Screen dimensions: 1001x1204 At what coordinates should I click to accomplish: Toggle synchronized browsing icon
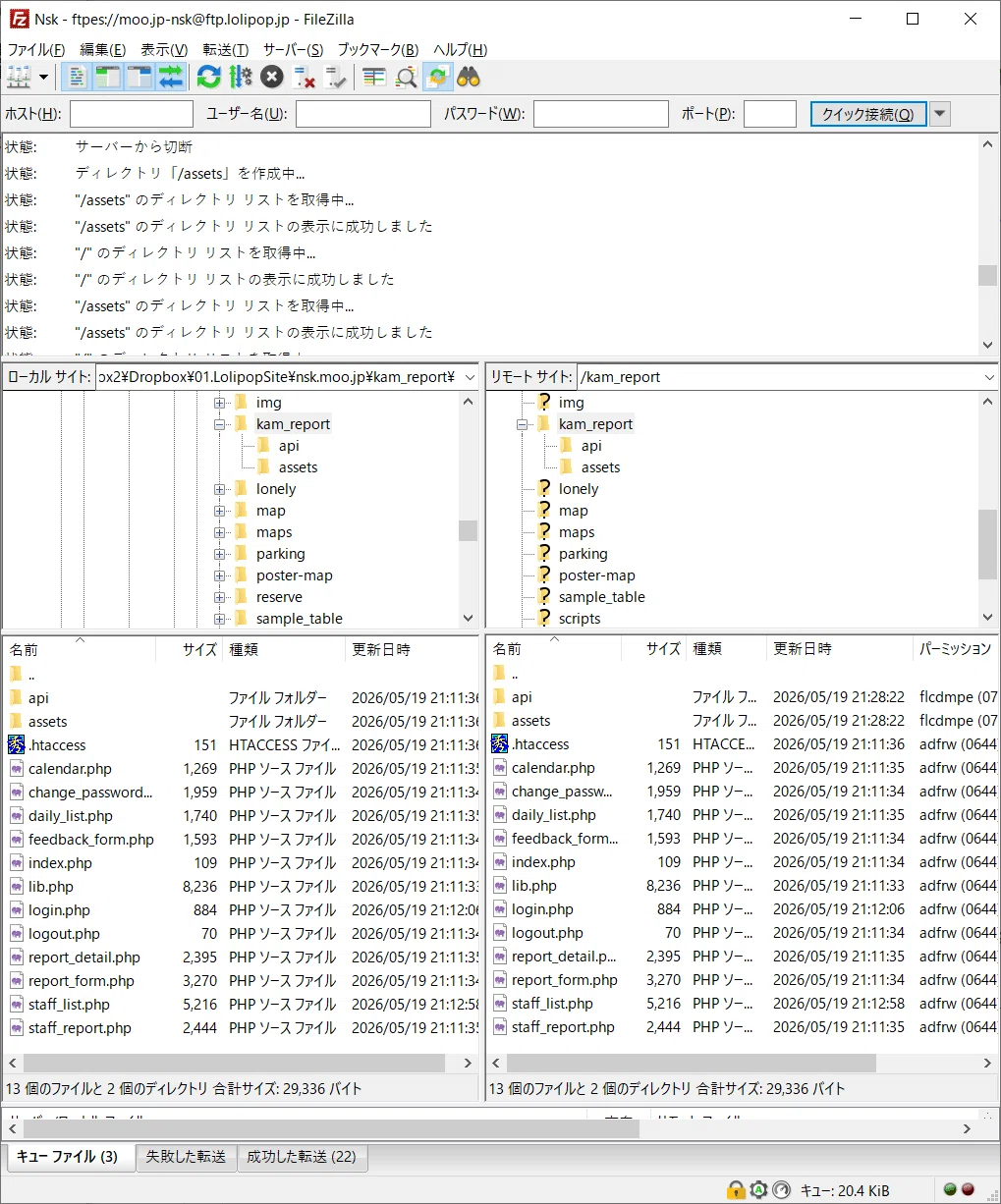pos(437,78)
